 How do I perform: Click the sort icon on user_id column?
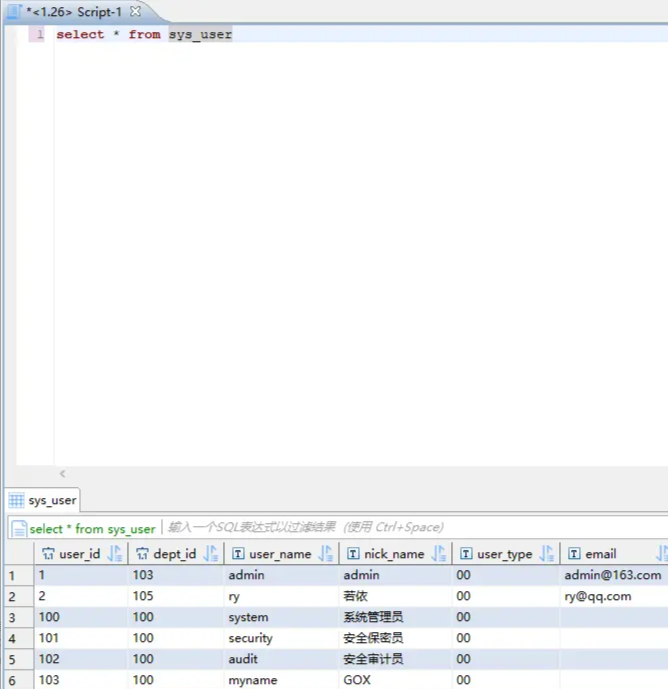[114, 553]
